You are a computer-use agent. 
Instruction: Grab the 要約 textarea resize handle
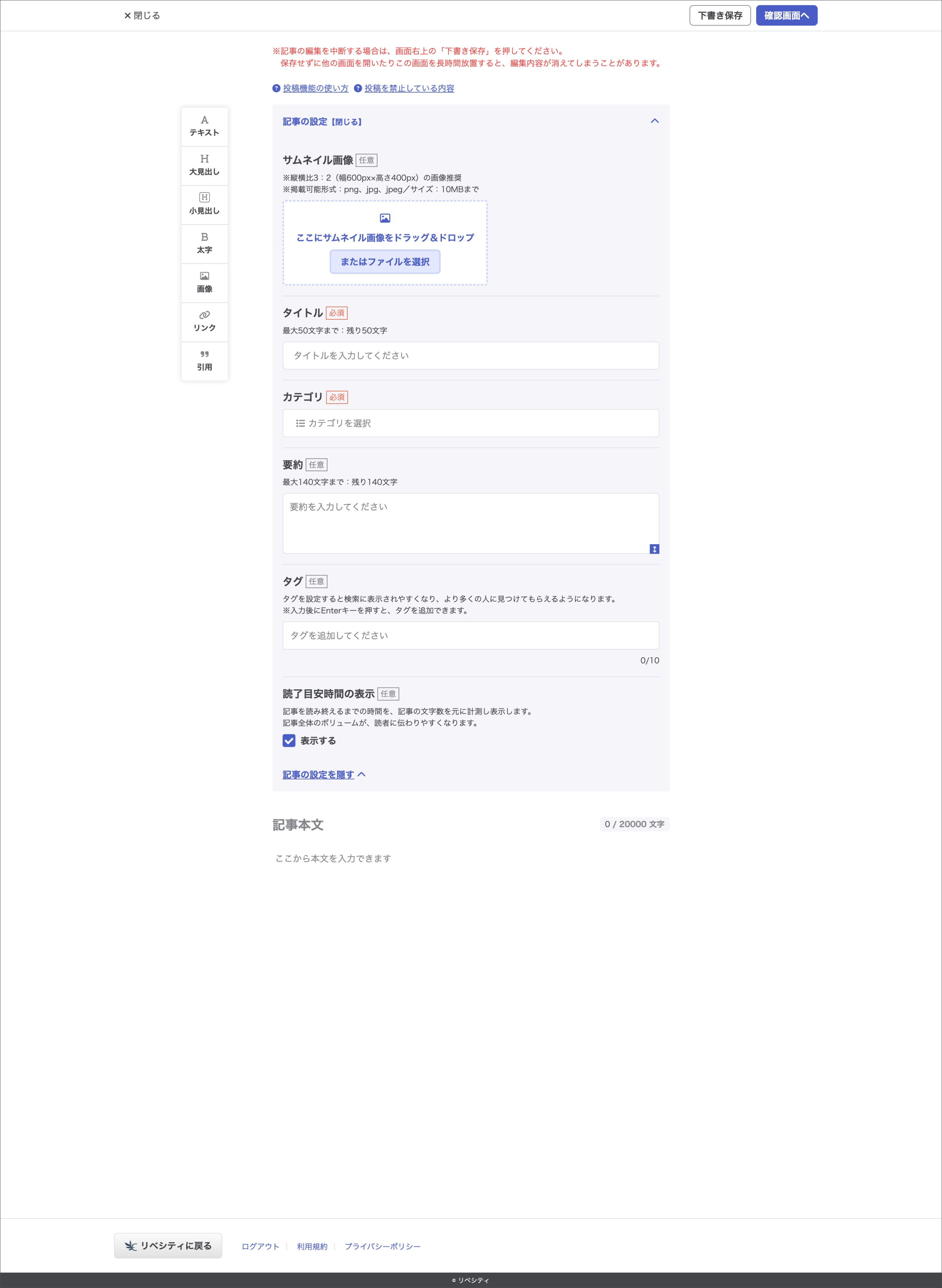[654, 549]
